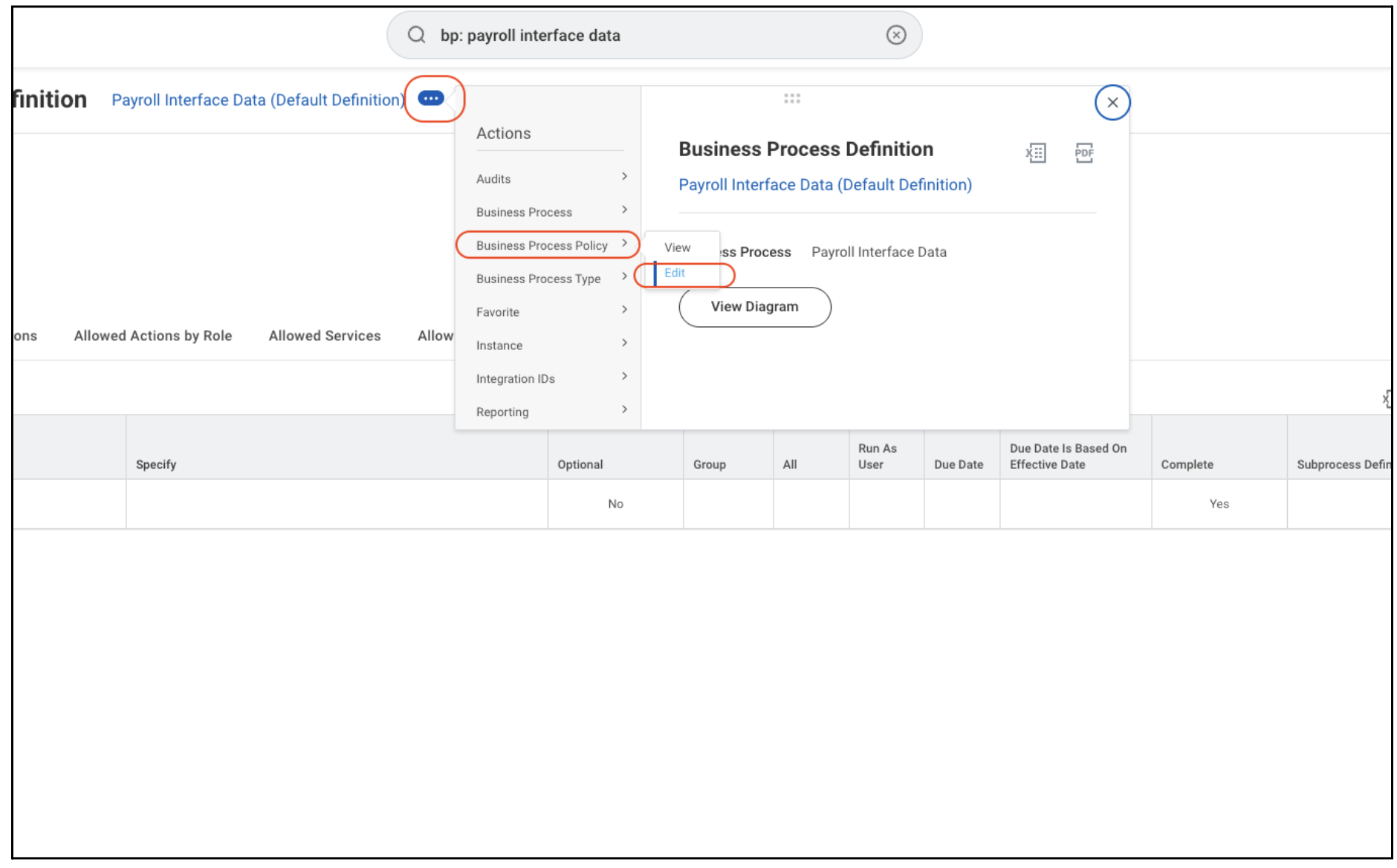Screen dimensions: 1397x868
Task: Select Edit in the policy submenu
Action: click(x=674, y=273)
